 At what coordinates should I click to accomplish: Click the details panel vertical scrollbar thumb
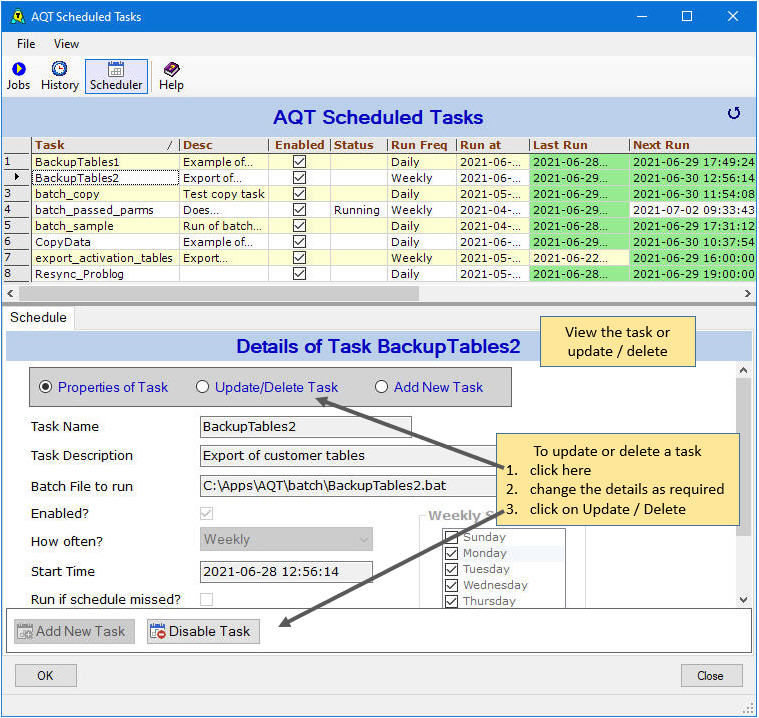tap(744, 457)
